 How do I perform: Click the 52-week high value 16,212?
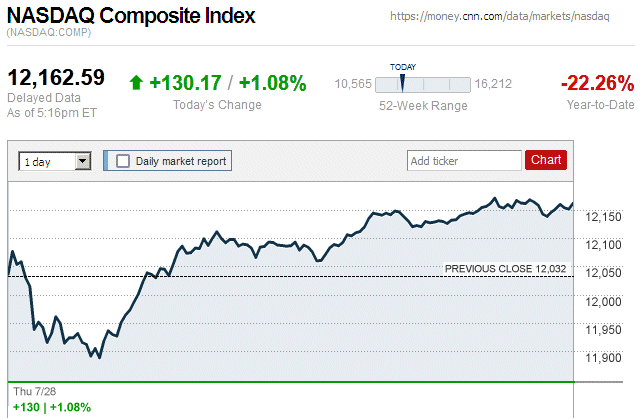494,84
